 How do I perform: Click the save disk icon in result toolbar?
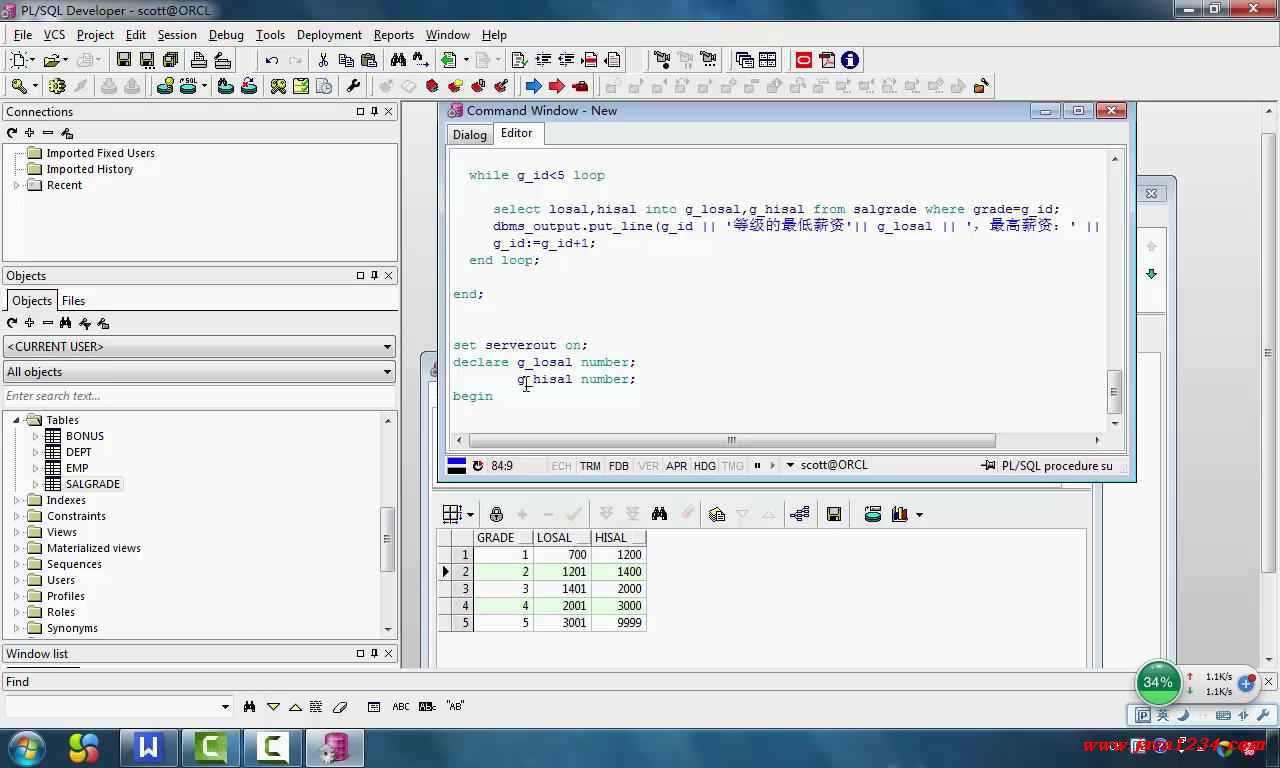pyautogui.click(x=834, y=514)
